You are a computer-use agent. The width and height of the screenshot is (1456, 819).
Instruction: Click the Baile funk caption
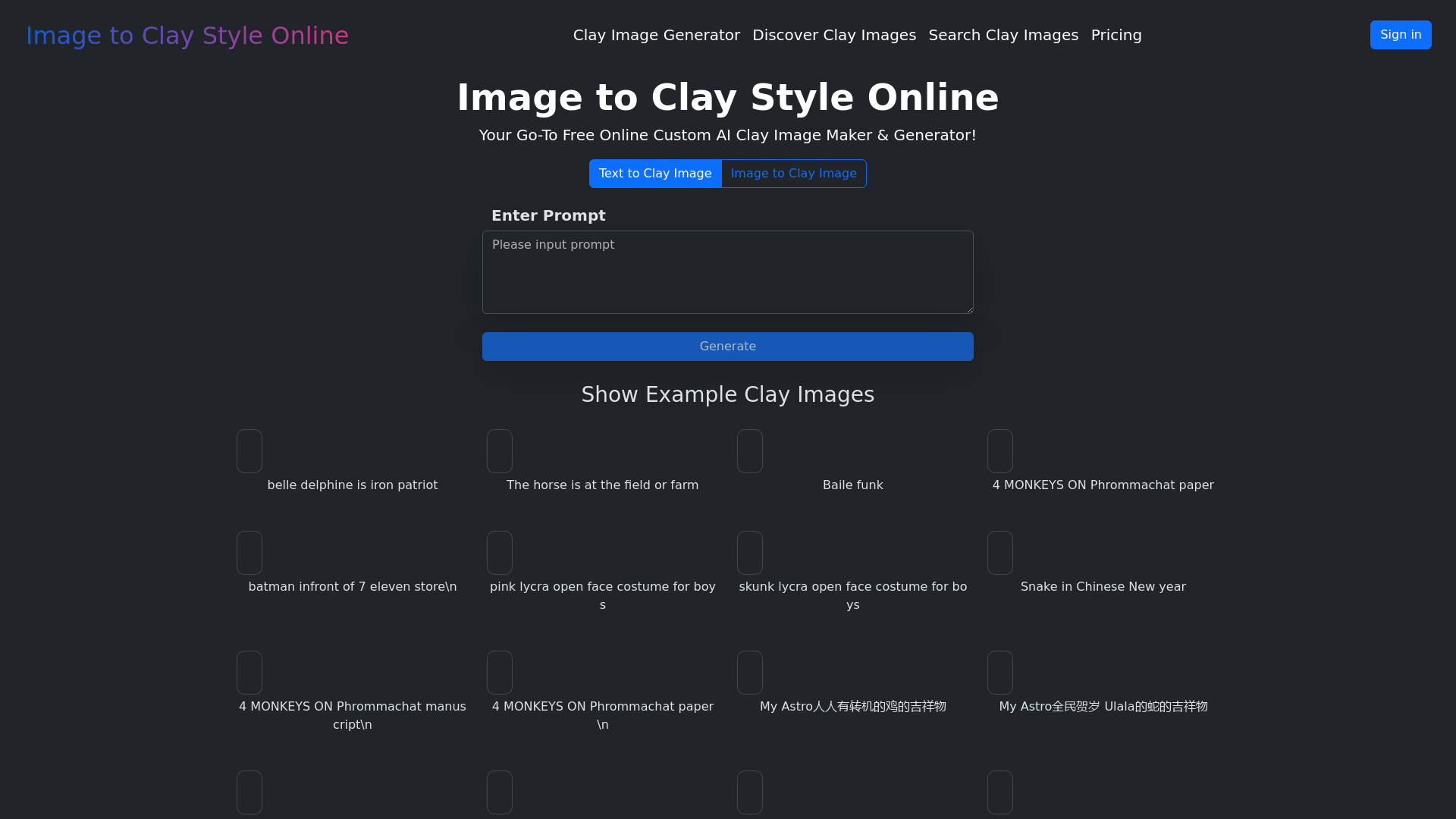coord(853,485)
